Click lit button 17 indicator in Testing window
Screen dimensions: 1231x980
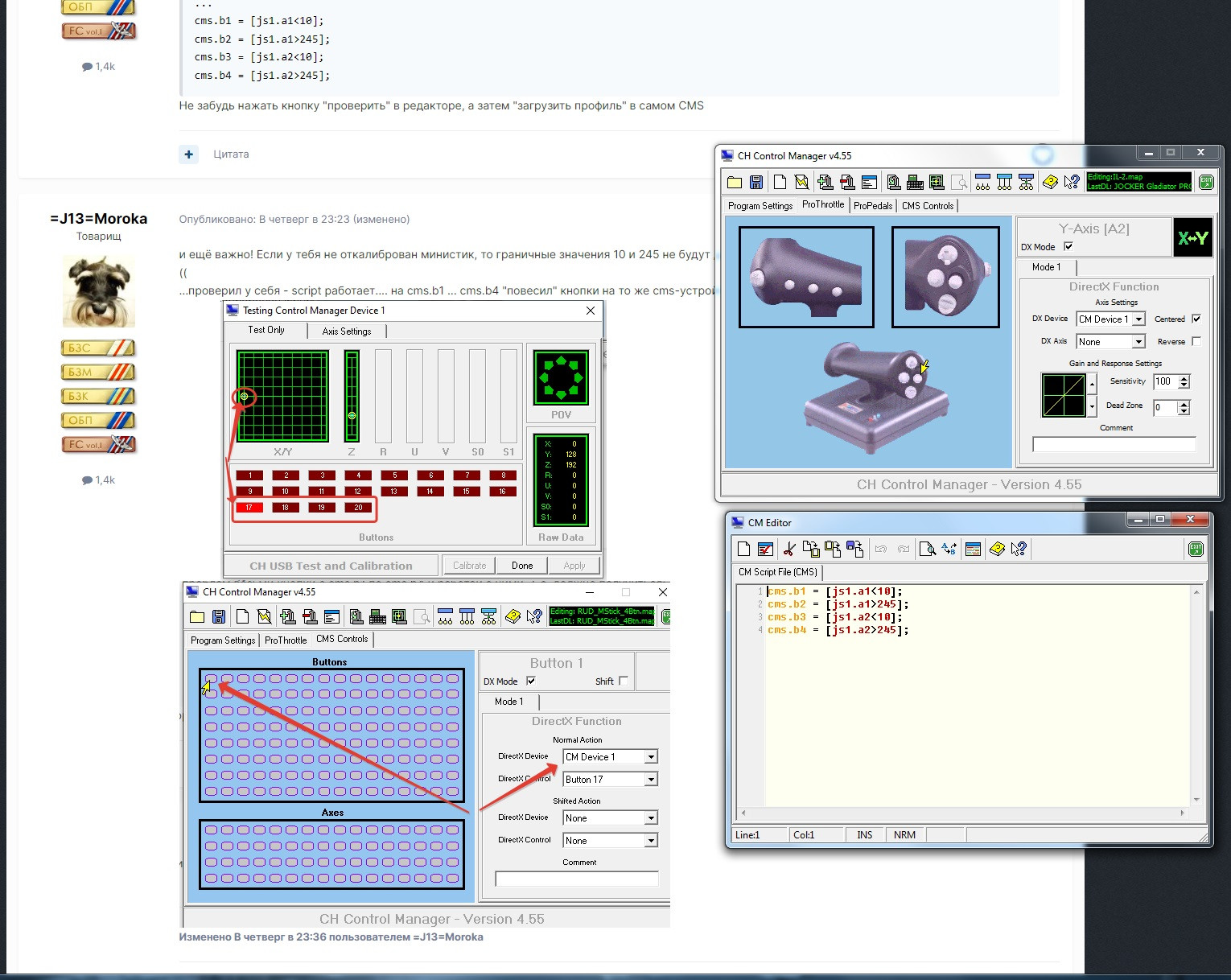click(x=249, y=507)
